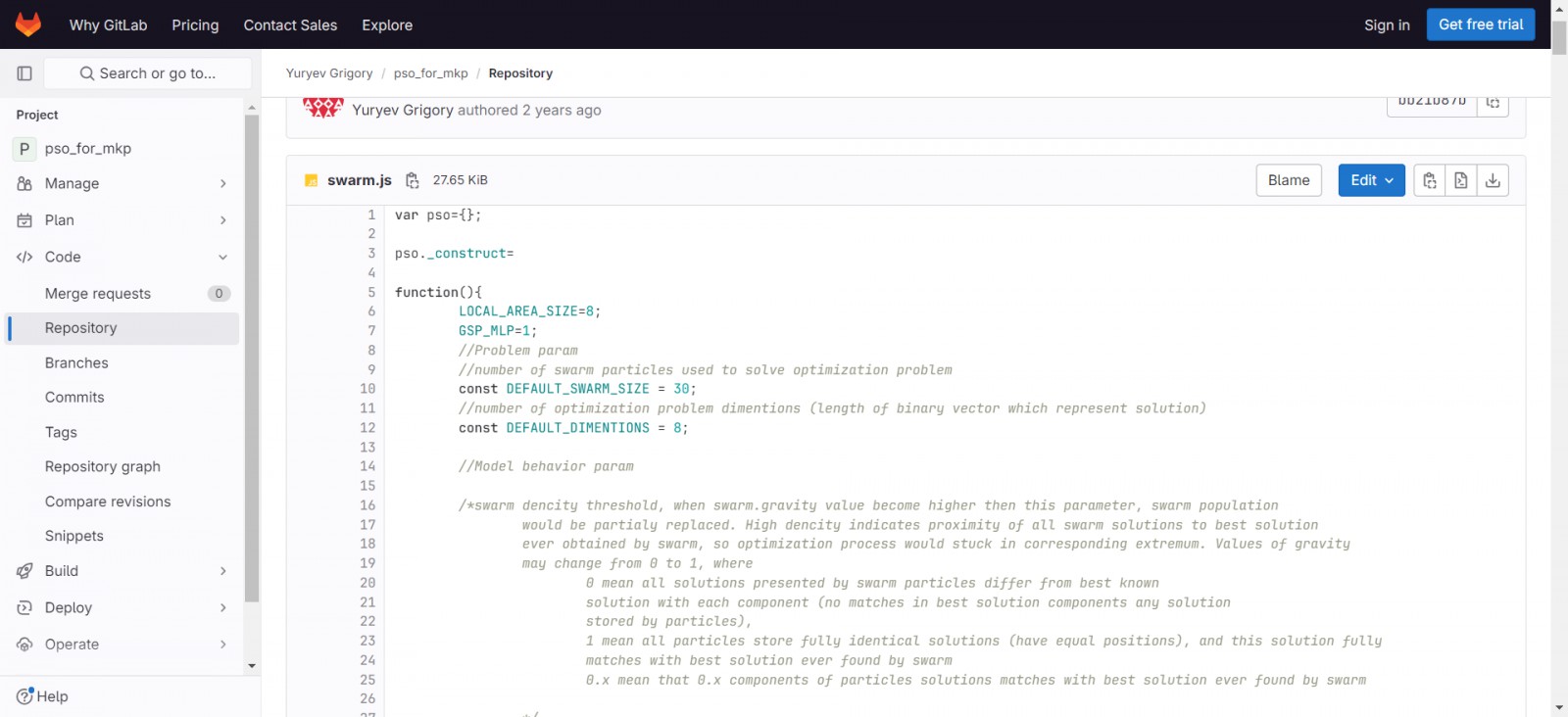
Task: Download swarm.js file icon
Action: click(1493, 180)
